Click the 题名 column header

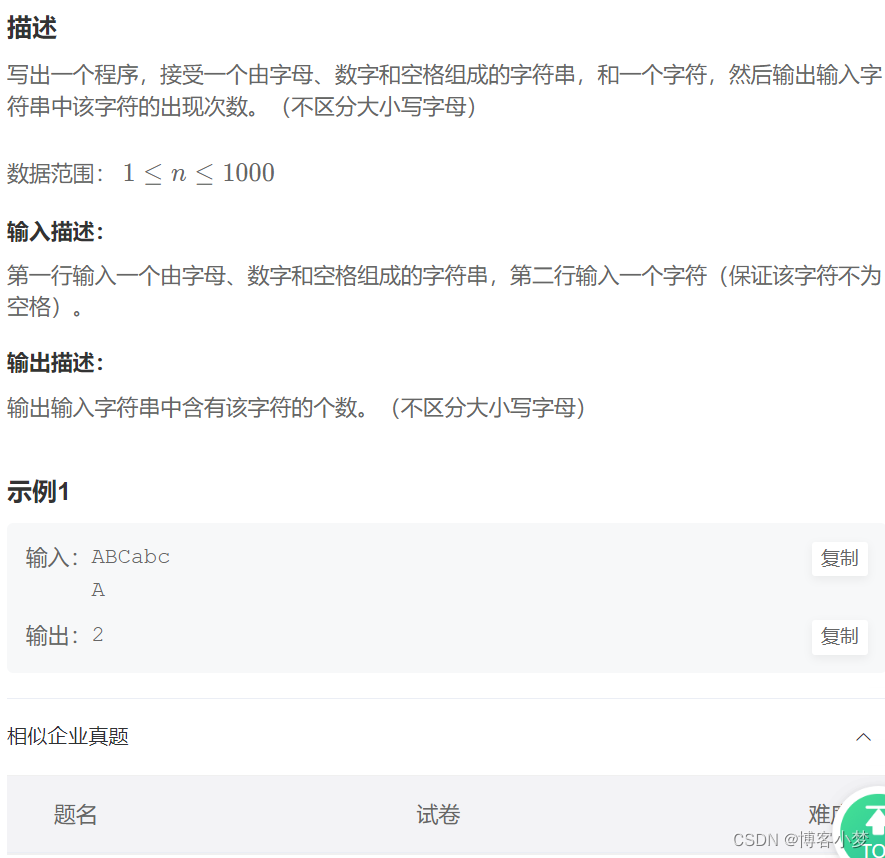pos(74,815)
